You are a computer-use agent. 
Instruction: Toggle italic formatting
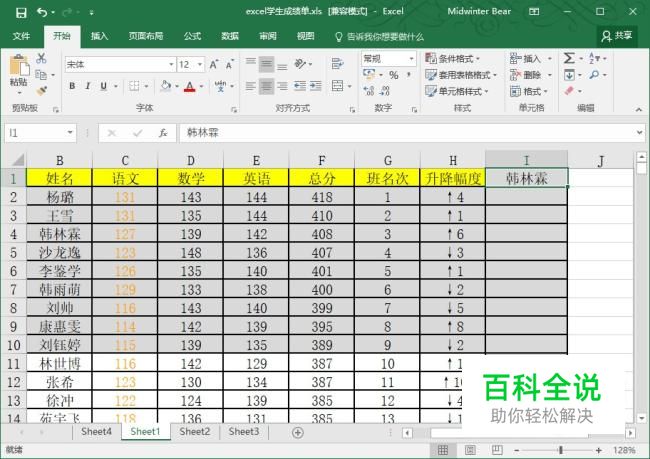pyautogui.click(x=87, y=86)
